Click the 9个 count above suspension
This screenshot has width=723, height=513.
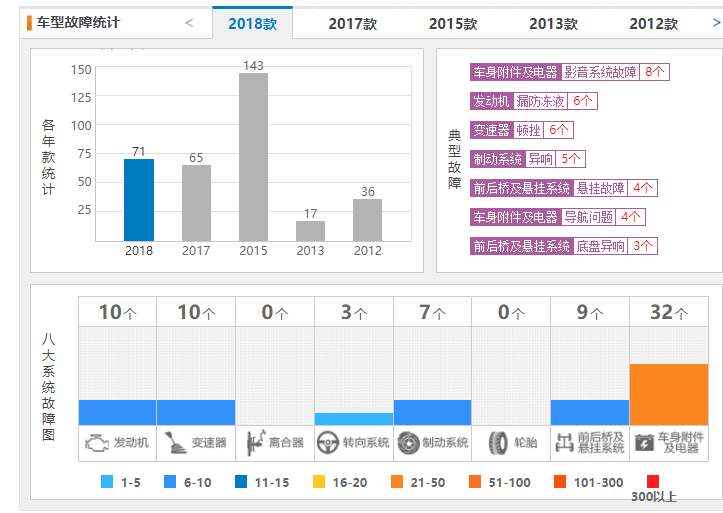click(x=590, y=313)
